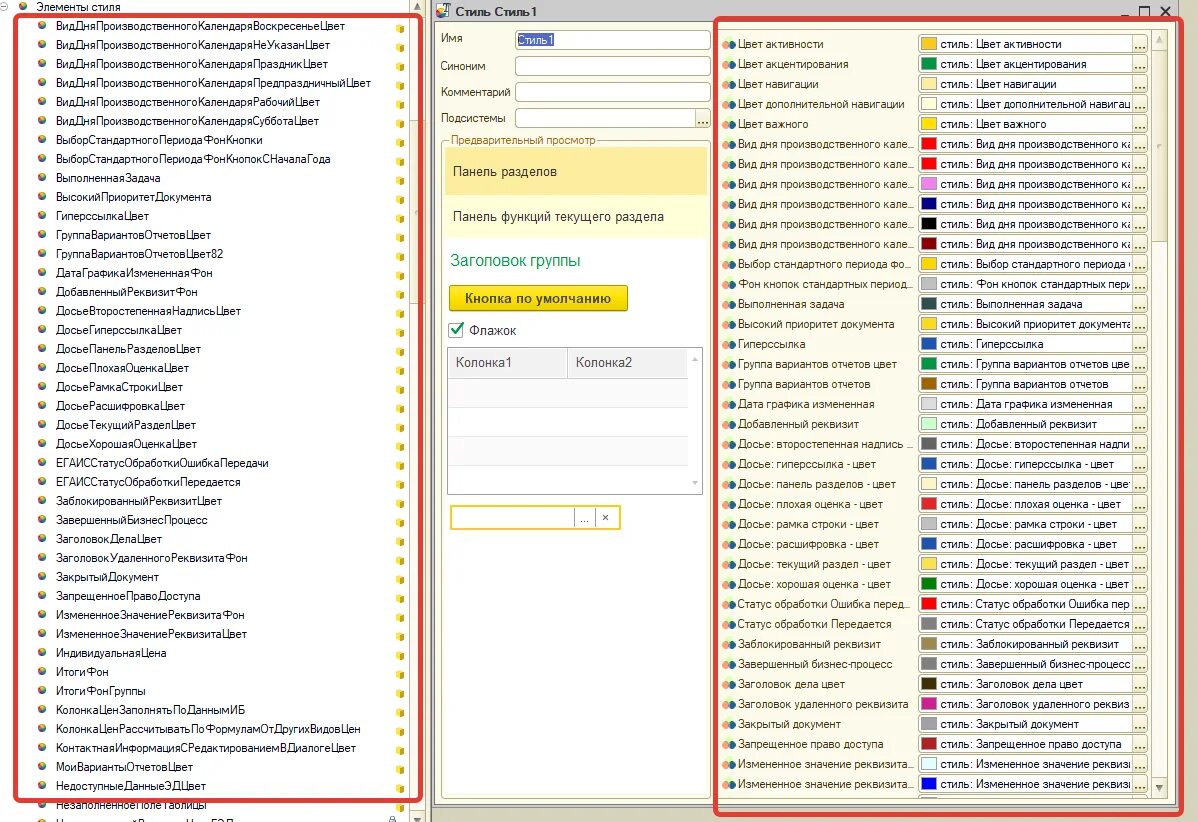The image size is (1198, 822).
Task: Click the yellow marker at the end of the ВысокийПриоритетДокумента row
Action: click(x=400, y=199)
